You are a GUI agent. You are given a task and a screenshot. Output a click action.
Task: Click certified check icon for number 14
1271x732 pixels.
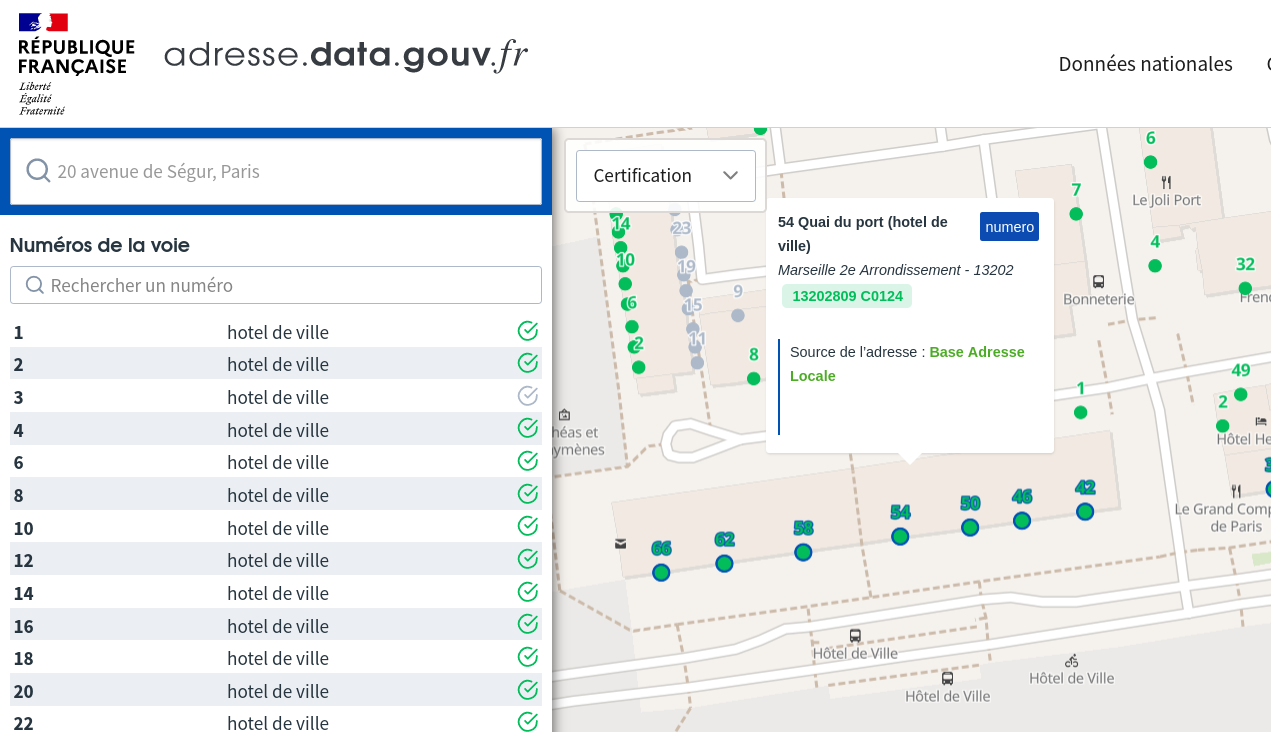coord(528,591)
